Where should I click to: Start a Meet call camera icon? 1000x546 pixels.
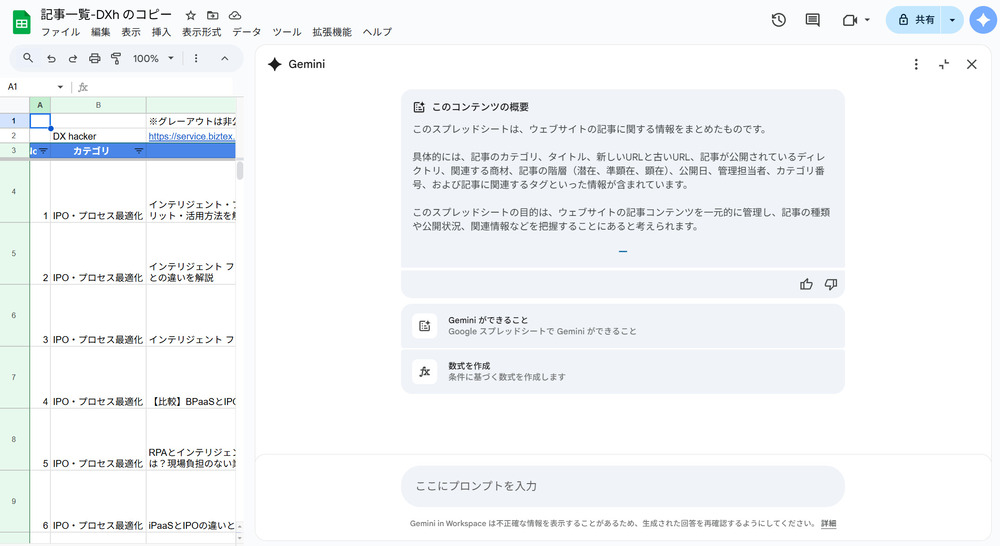pos(849,20)
